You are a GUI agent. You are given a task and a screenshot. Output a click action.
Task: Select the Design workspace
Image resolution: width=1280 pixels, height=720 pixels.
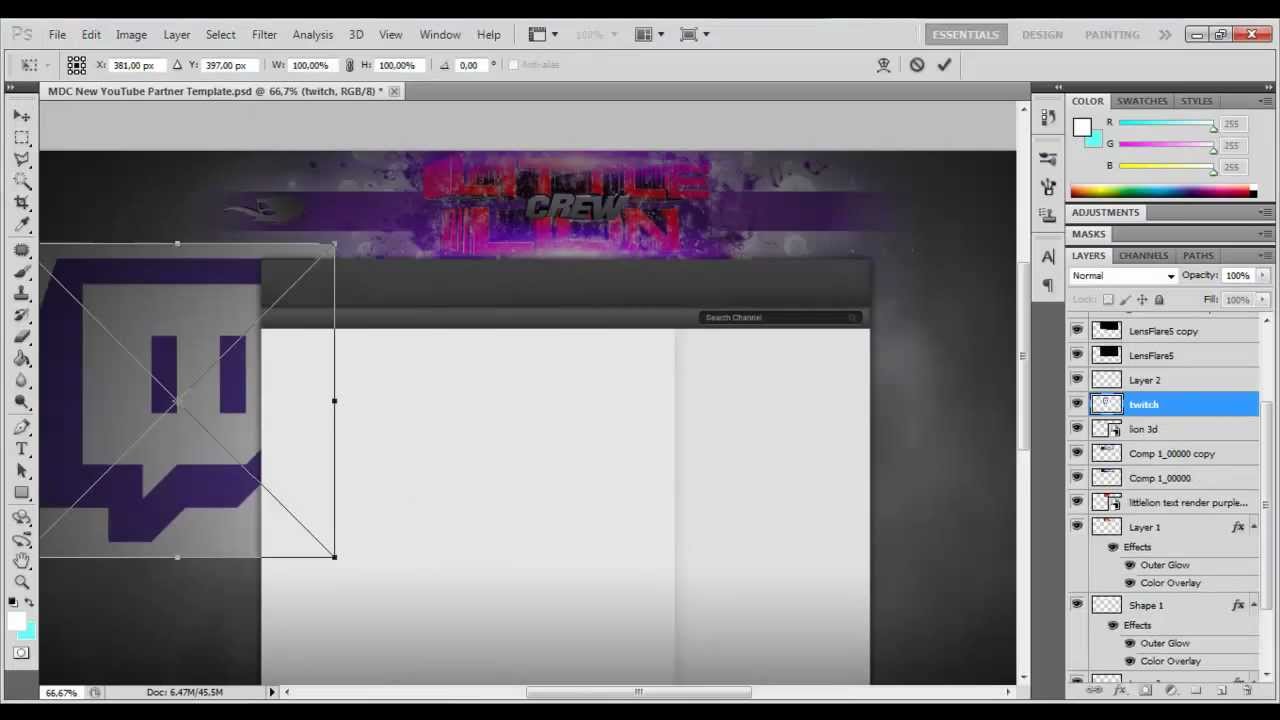(1042, 34)
